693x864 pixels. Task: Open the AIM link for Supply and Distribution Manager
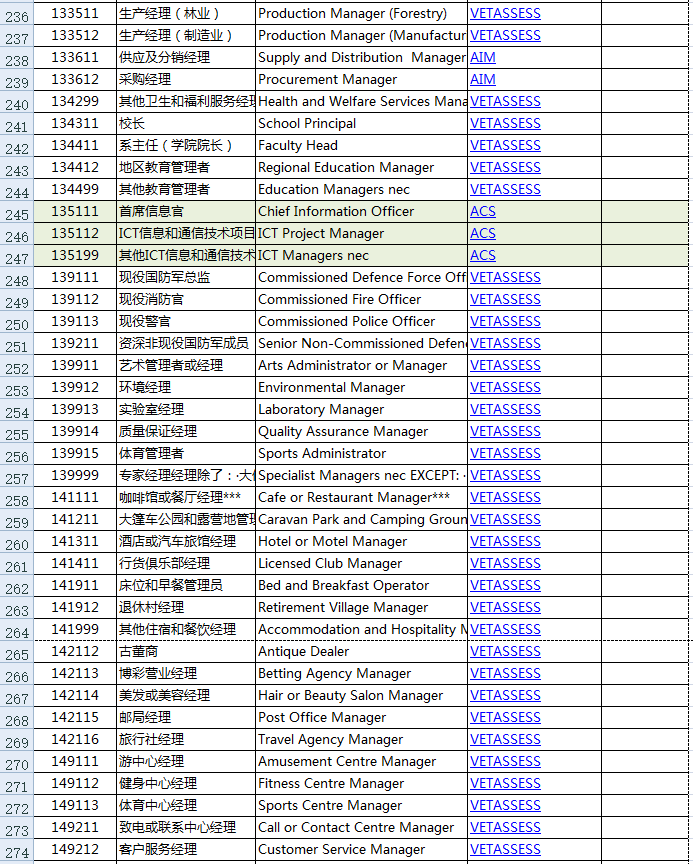pos(483,57)
